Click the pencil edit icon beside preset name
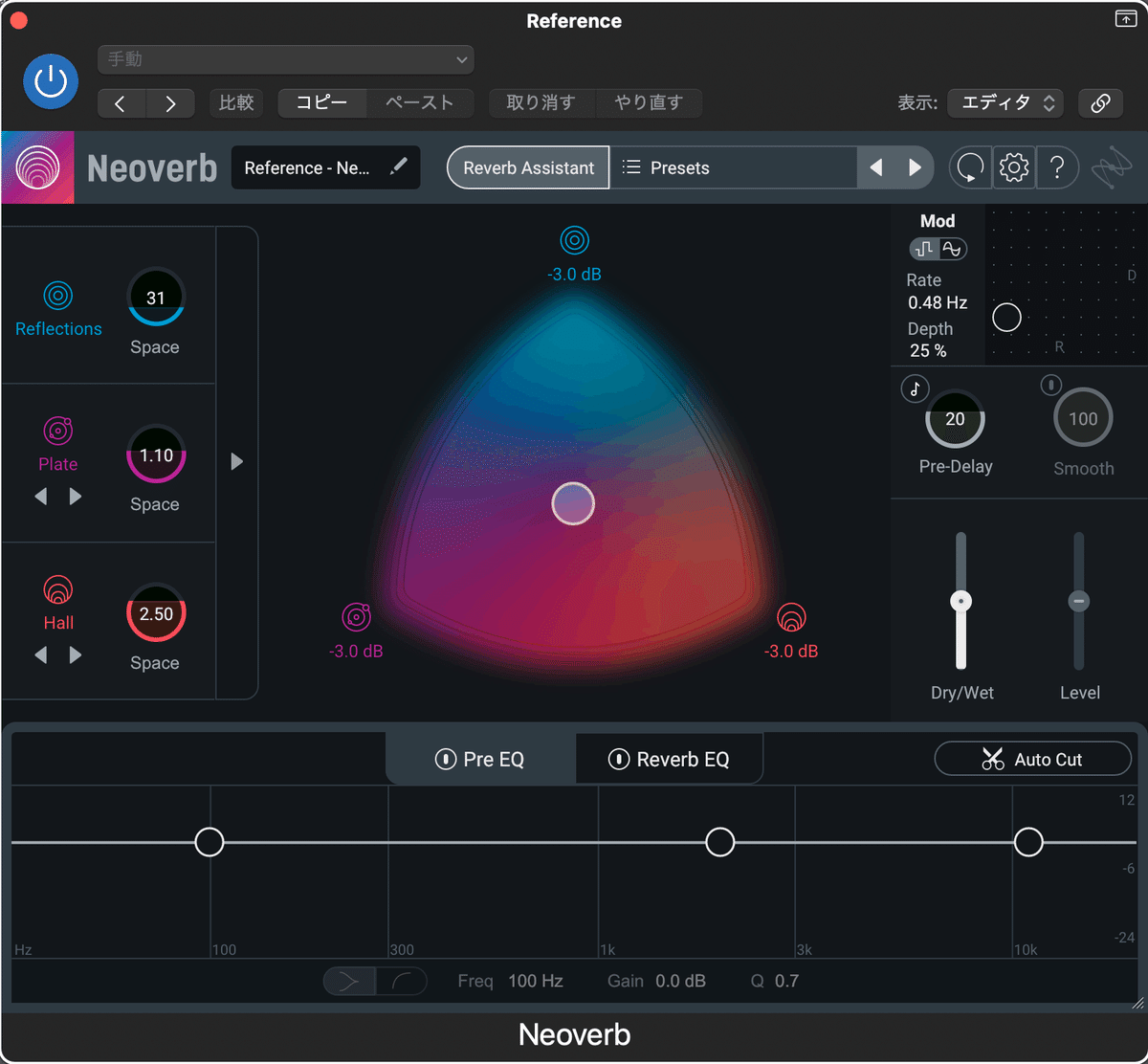Image resolution: width=1148 pixels, height=1064 pixels. click(399, 166)
